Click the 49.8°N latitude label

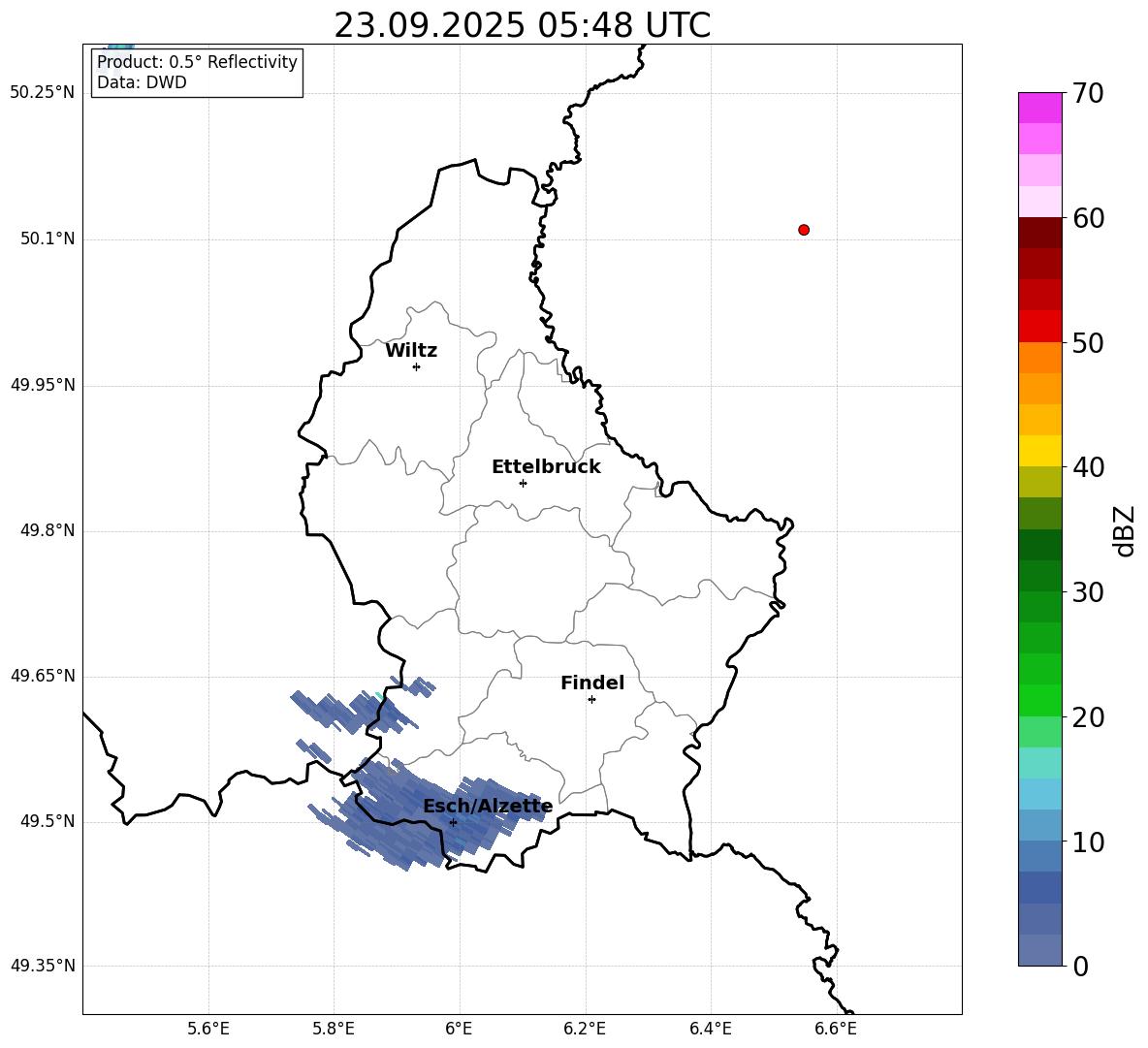pyautogui.click(x=48, y=530)
